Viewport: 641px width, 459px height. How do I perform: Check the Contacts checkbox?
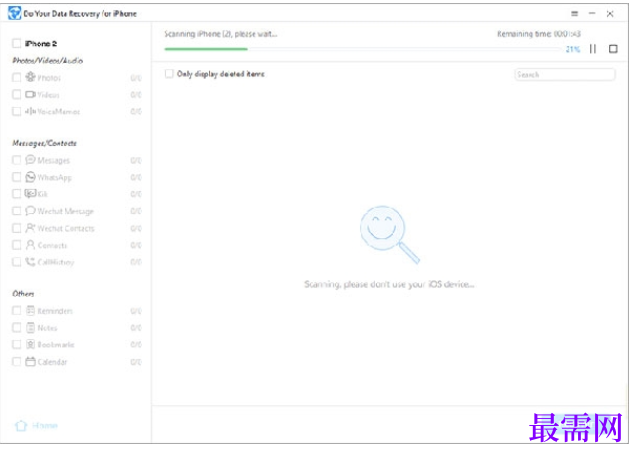[x=16, y=245]
